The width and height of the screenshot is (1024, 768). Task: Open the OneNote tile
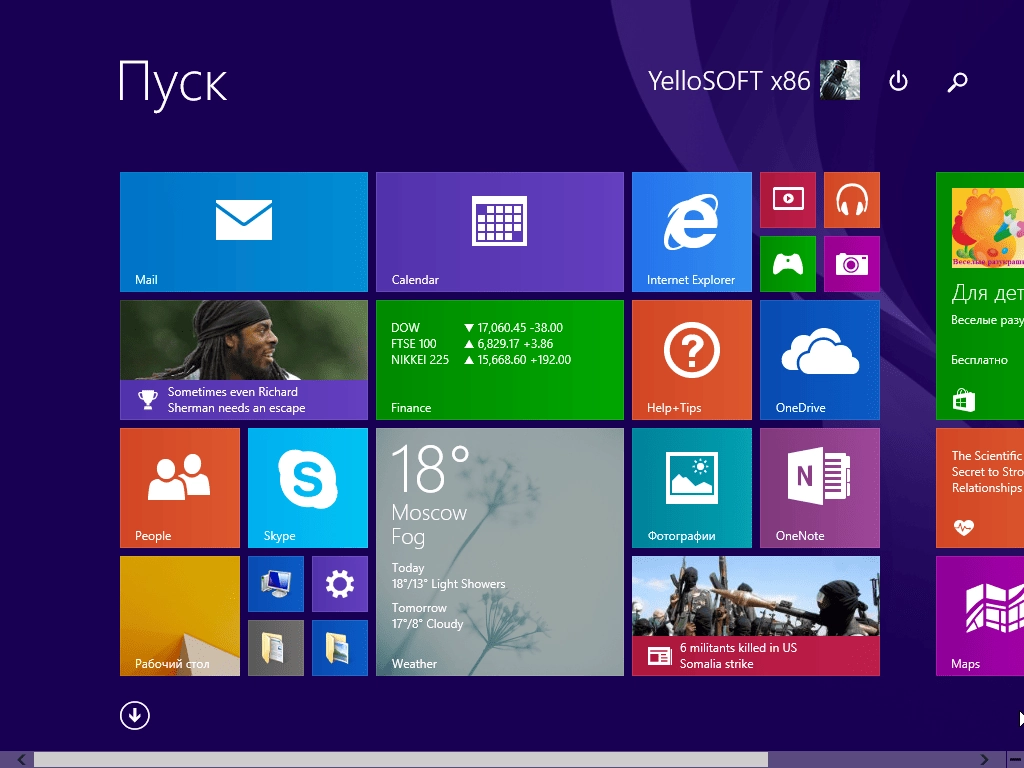[820, 488]
